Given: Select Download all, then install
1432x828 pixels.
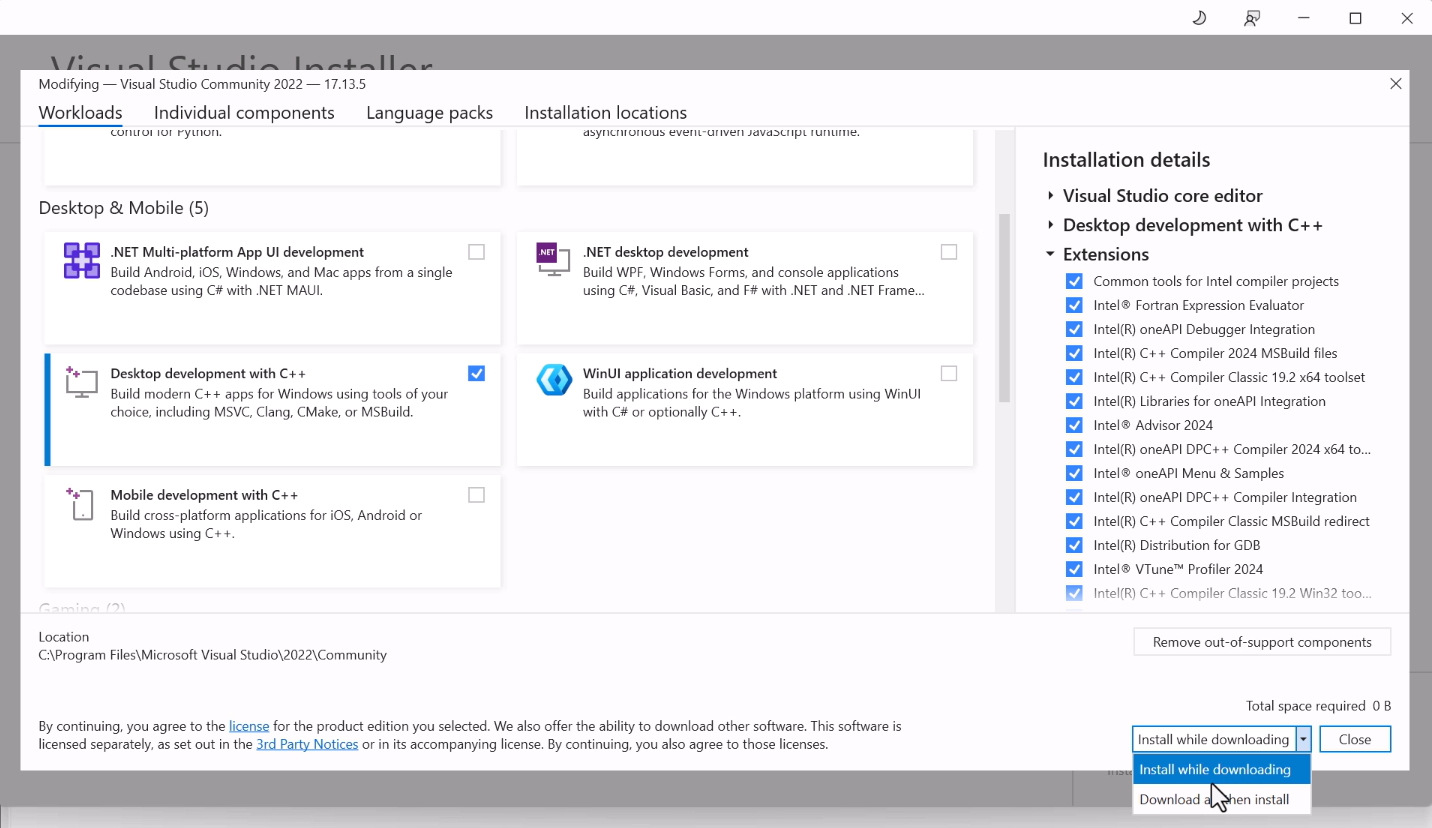Looking at the screenshot, I should tap(1215, 799).
